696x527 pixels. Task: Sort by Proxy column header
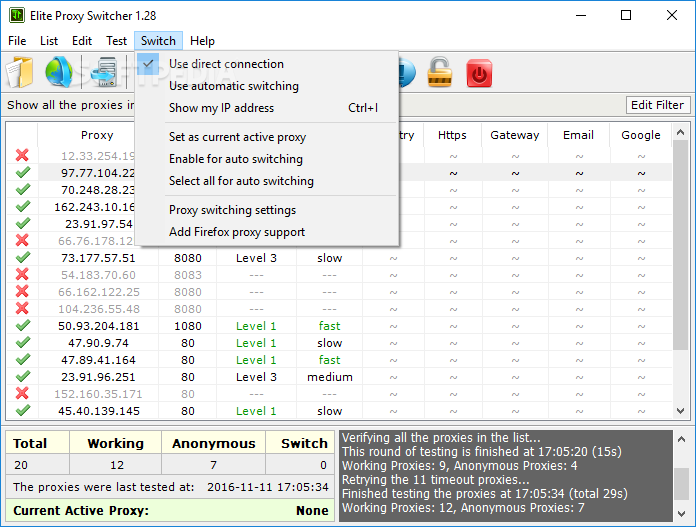click(97, 135)
